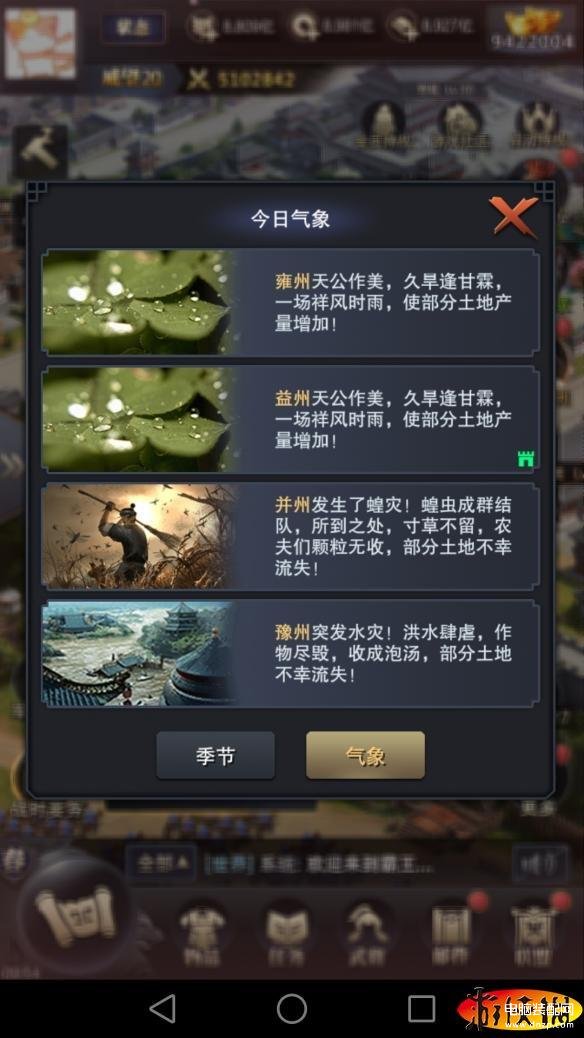Open the 任务 quests book icon
The height and width of the screenshot is (1038, 584).
pos(287,935)
